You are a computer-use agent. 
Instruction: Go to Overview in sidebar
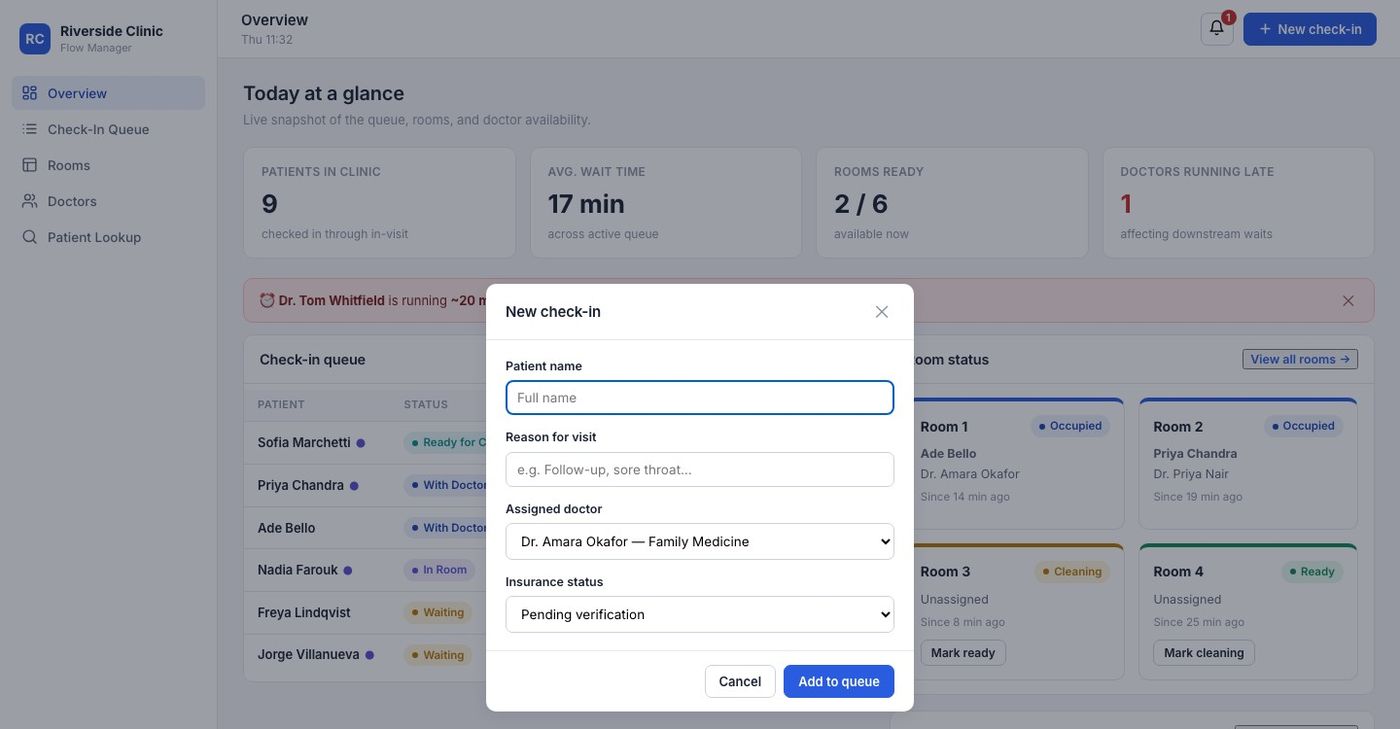108,93
